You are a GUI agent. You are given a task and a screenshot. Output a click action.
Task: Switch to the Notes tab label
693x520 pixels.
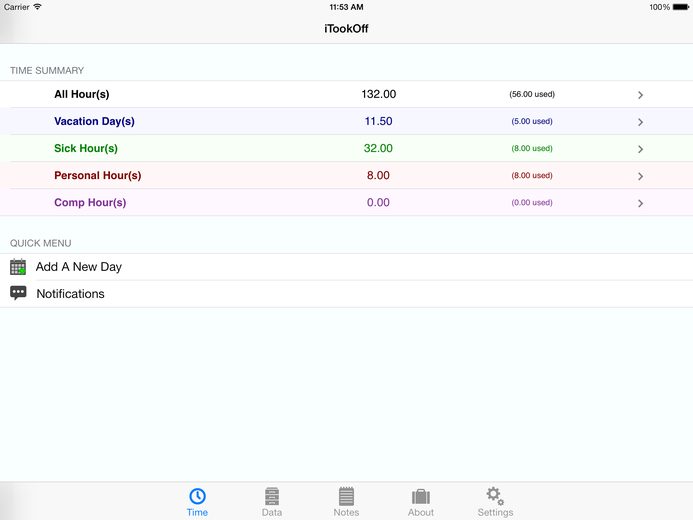[x=346, y=512]
